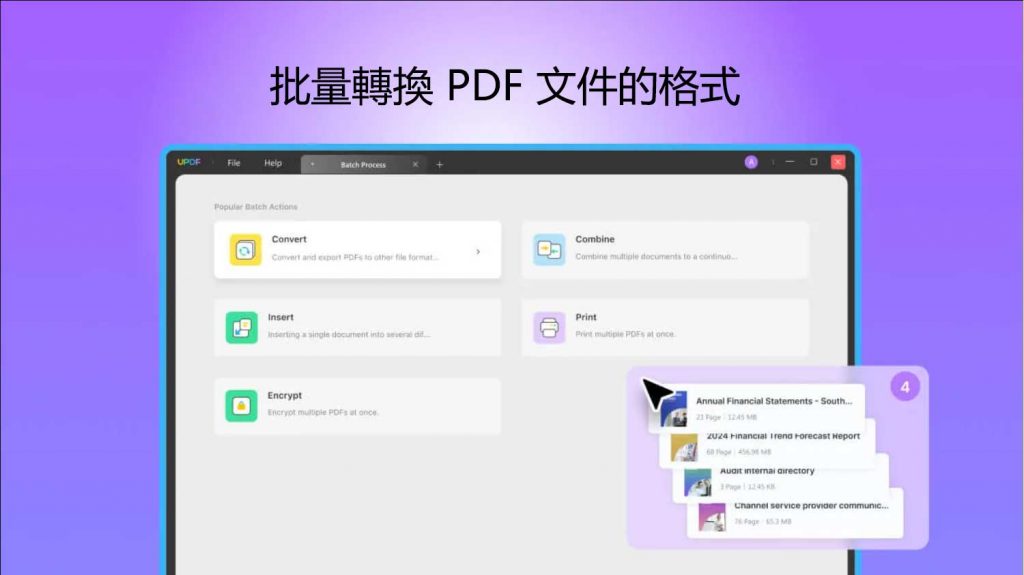The width and height of the screenshot is (1024, 575).
Task: Select the Batch Process tab
Action: point(363,165)
